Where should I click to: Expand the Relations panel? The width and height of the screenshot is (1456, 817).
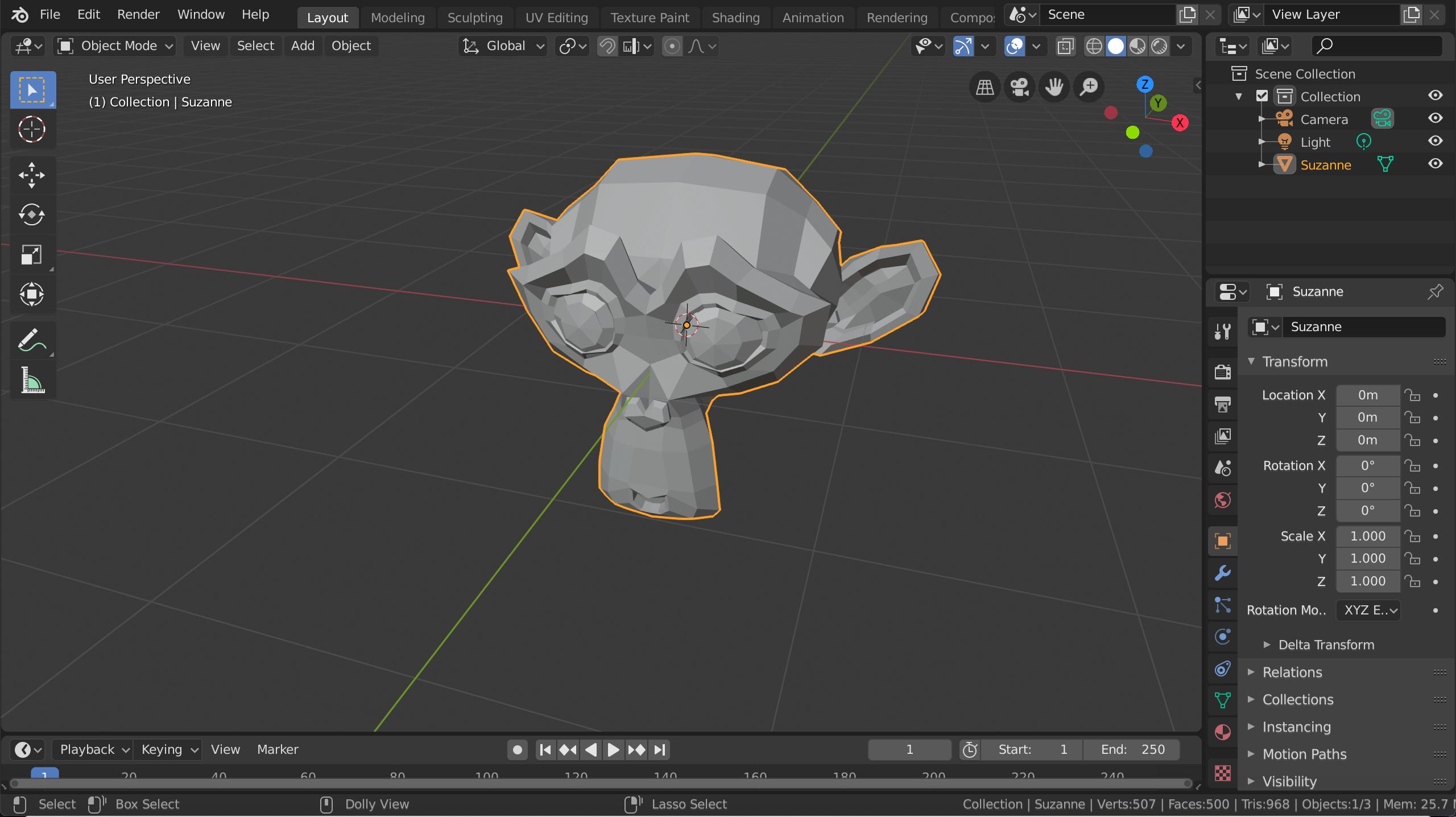click(x=1292, y=672)
